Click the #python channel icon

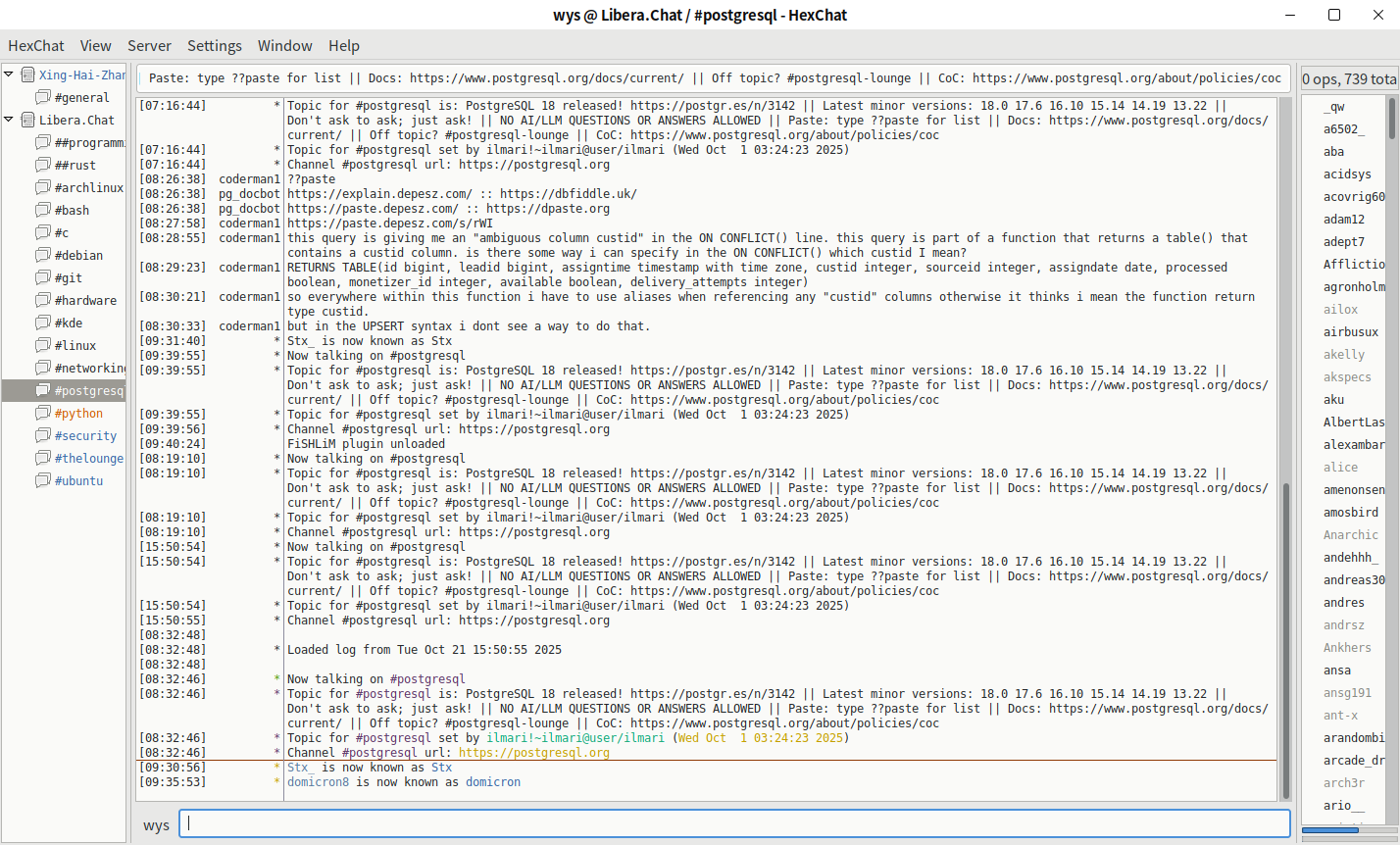(x=43, y=413)
